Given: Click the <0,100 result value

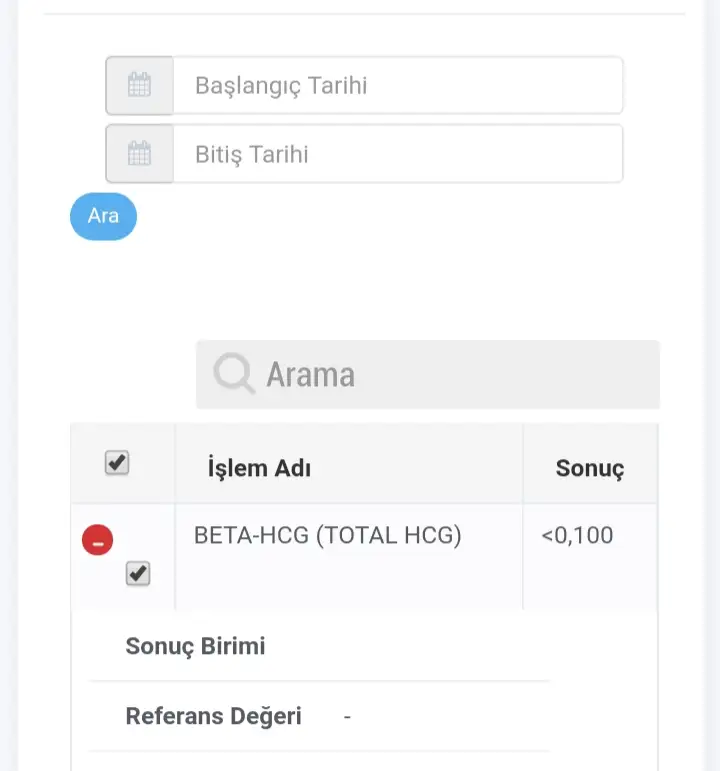Looking at the screenshot, I should pos(577,536).
